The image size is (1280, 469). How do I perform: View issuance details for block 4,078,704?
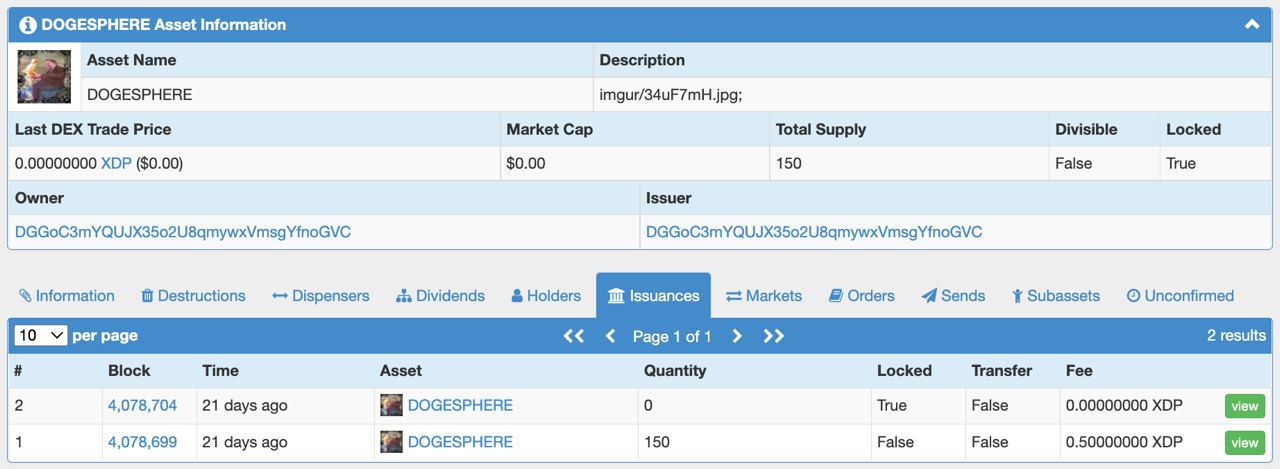coord(1245,406)
